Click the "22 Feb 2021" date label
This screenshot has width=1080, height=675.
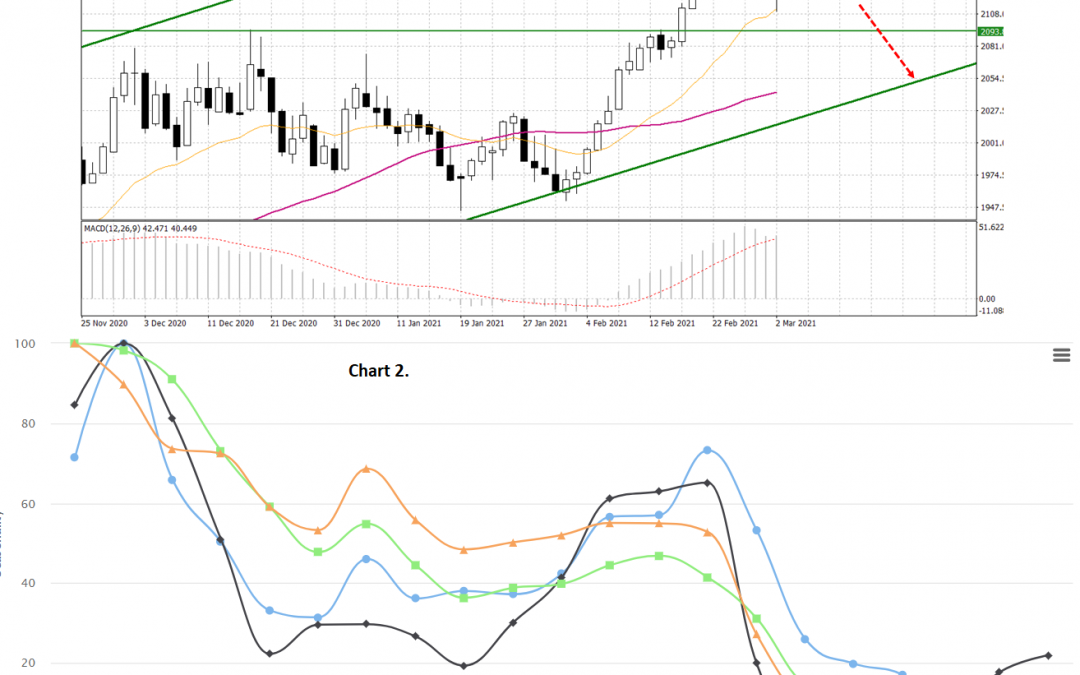coord(735,323)
